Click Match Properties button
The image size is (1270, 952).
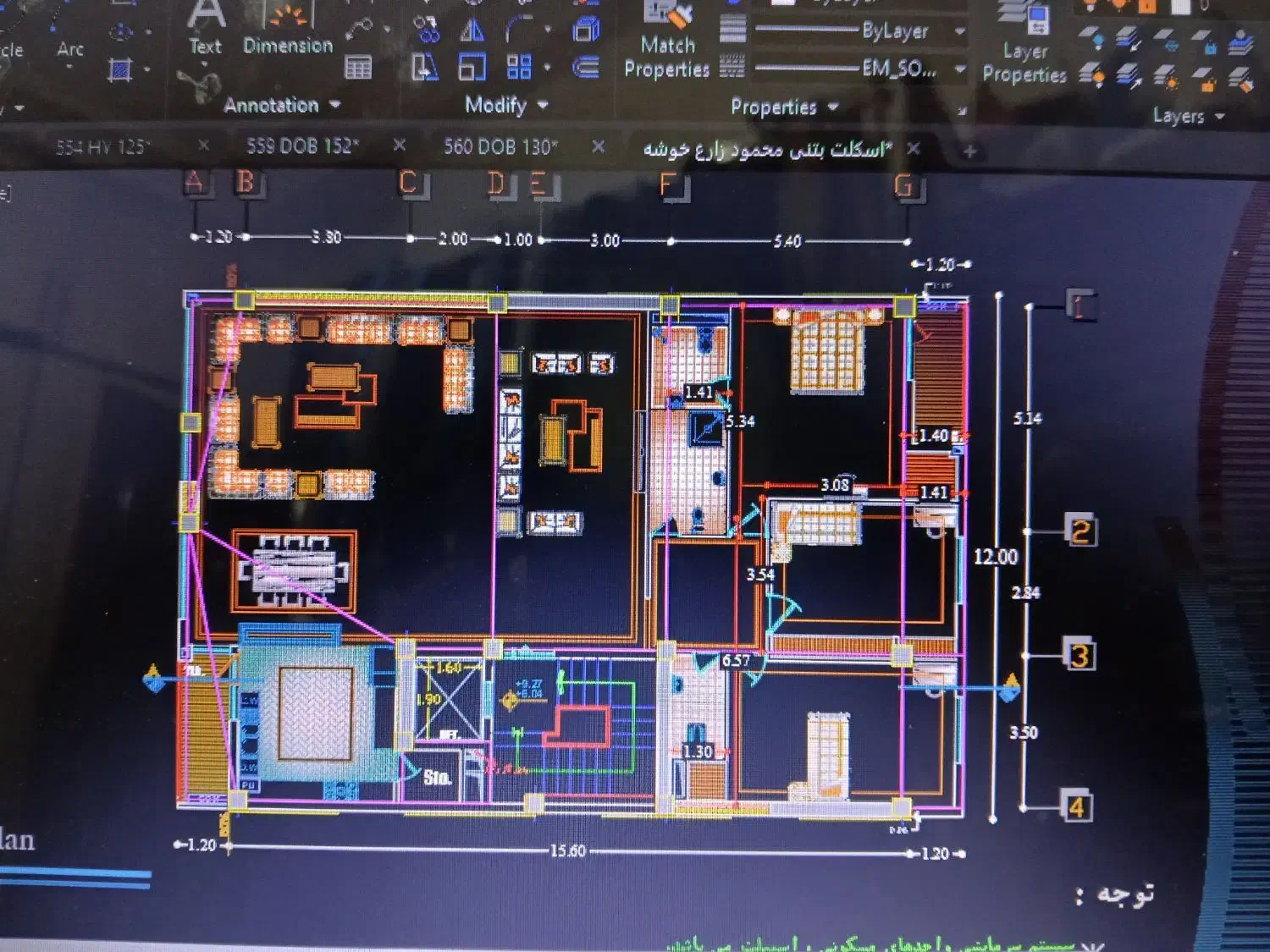[667, 42]
